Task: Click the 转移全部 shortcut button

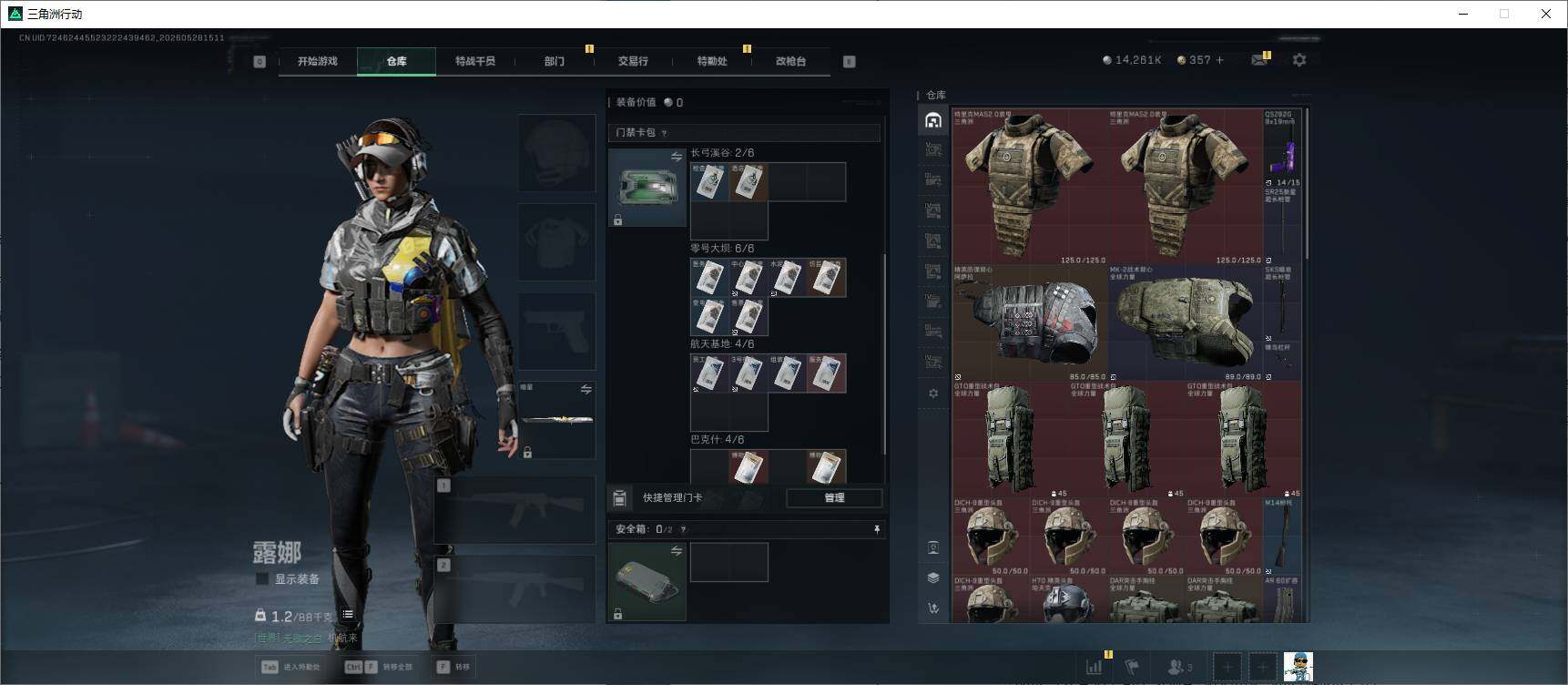Action: [379, 667]
